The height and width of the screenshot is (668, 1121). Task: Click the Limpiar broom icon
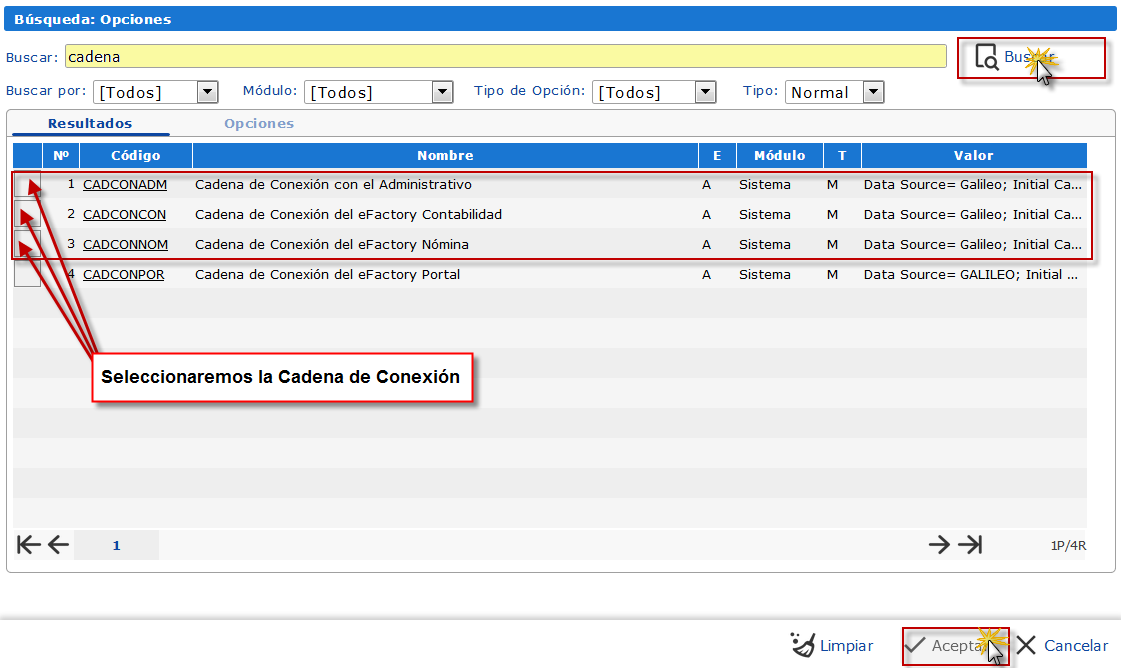tap(802, 645)
